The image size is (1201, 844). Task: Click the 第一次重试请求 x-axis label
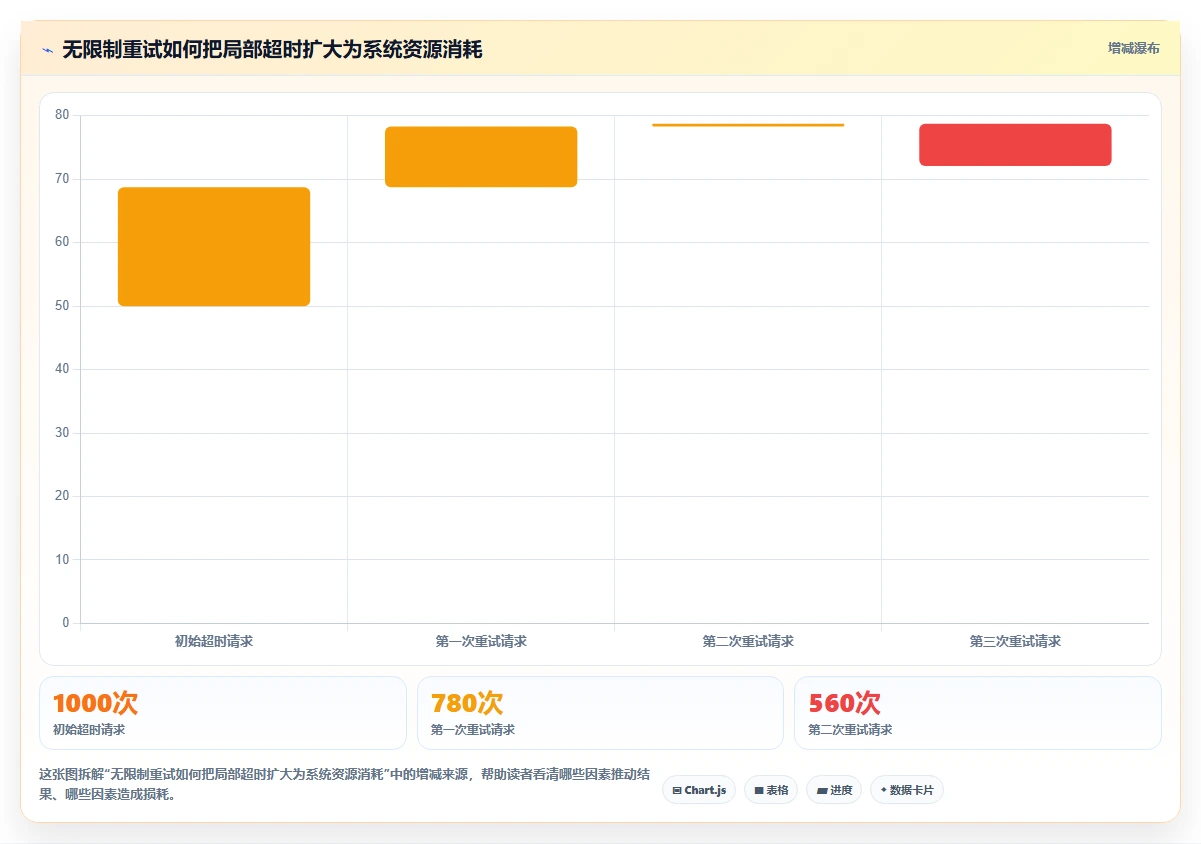[481, 642]
